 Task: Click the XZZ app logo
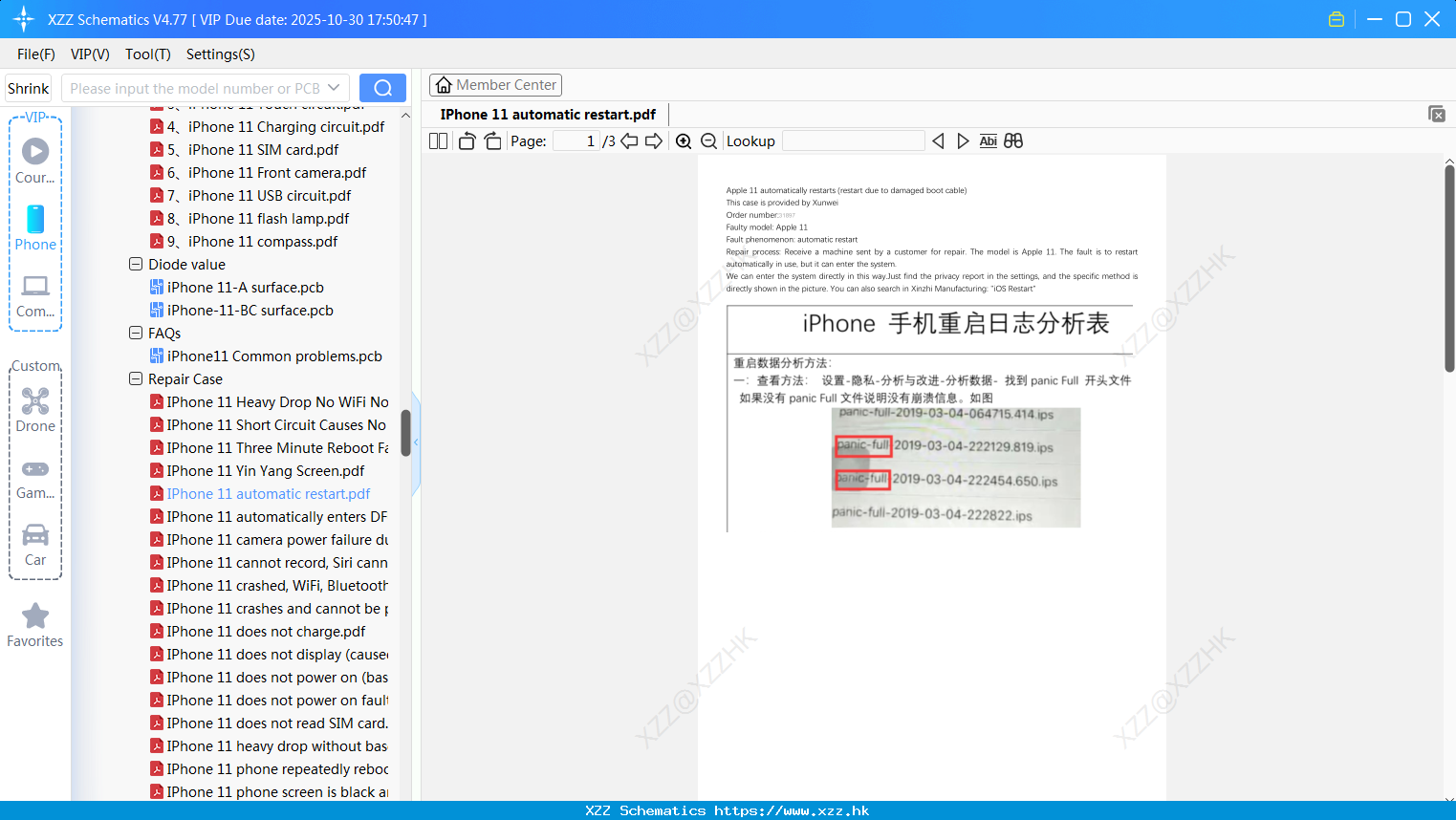click(x=24, y=19)
